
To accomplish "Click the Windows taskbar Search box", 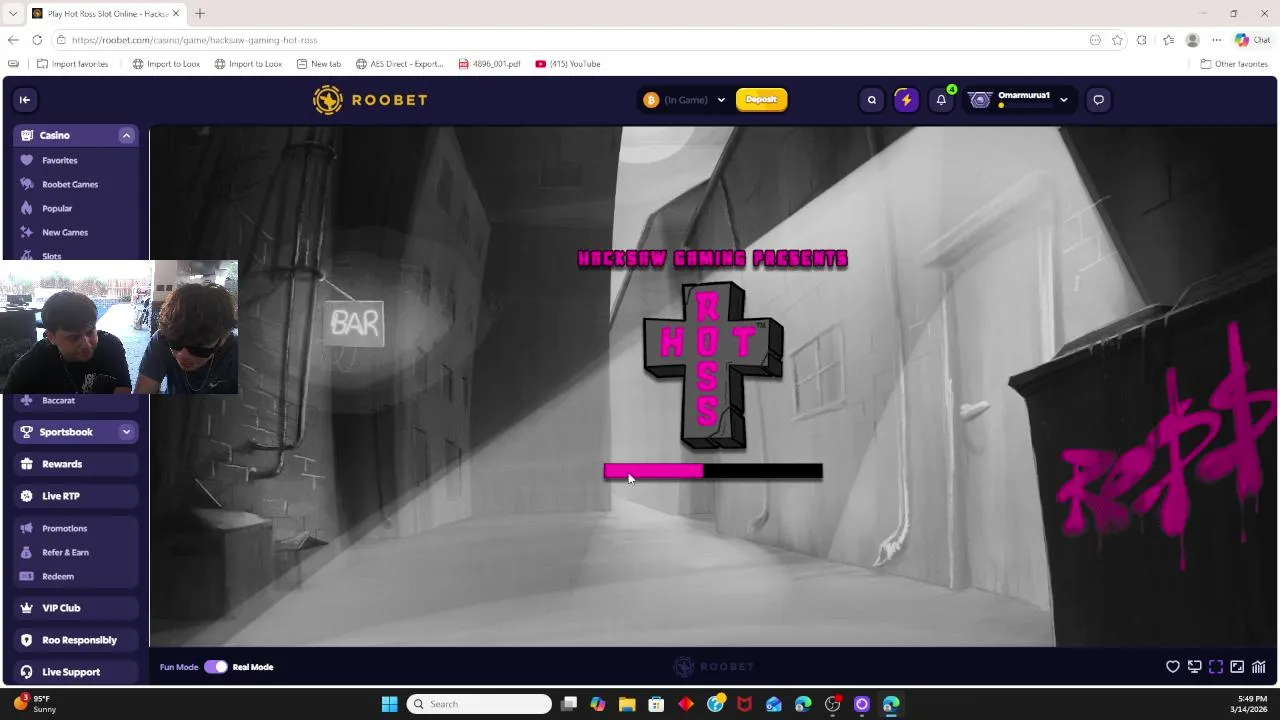I will pos(480,704).
